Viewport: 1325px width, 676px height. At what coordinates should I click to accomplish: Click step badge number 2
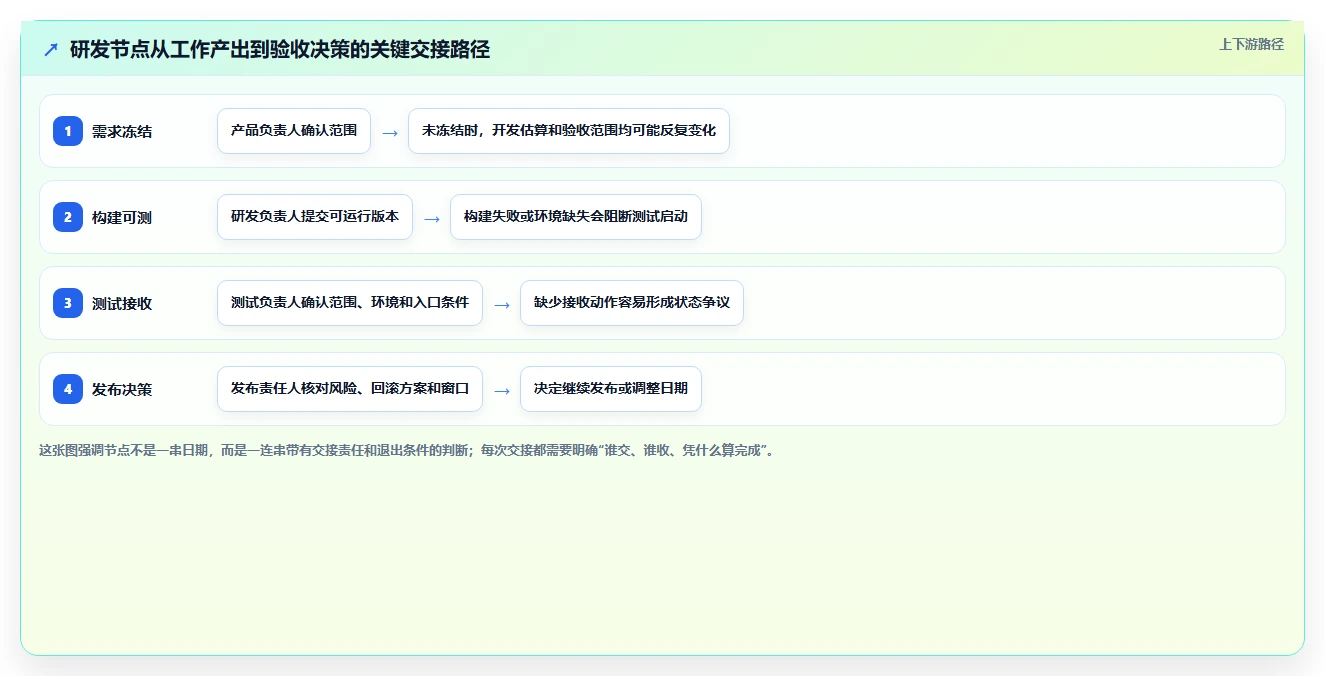point(68,217)
